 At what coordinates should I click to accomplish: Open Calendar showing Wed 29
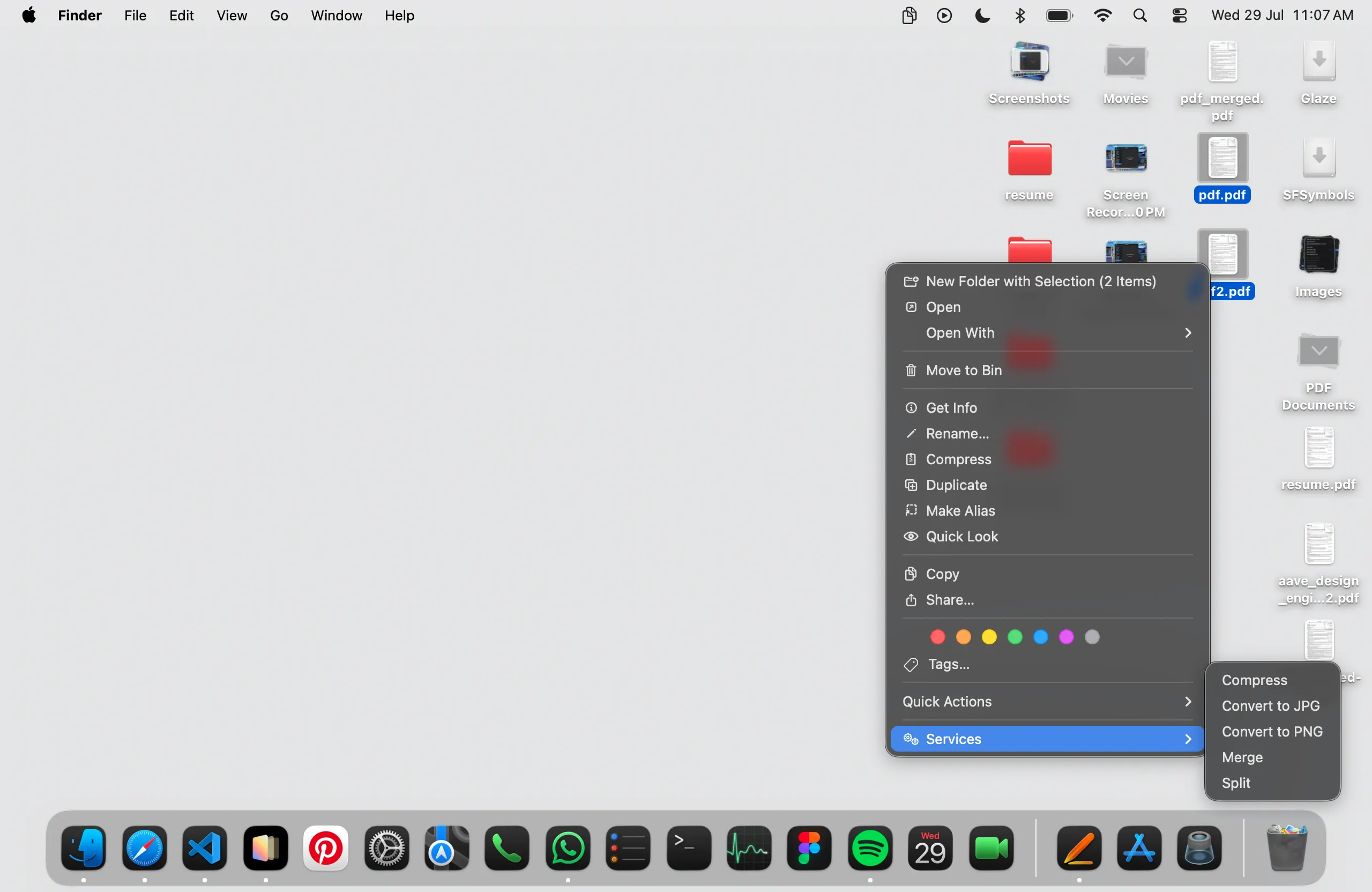pos(930,848)
